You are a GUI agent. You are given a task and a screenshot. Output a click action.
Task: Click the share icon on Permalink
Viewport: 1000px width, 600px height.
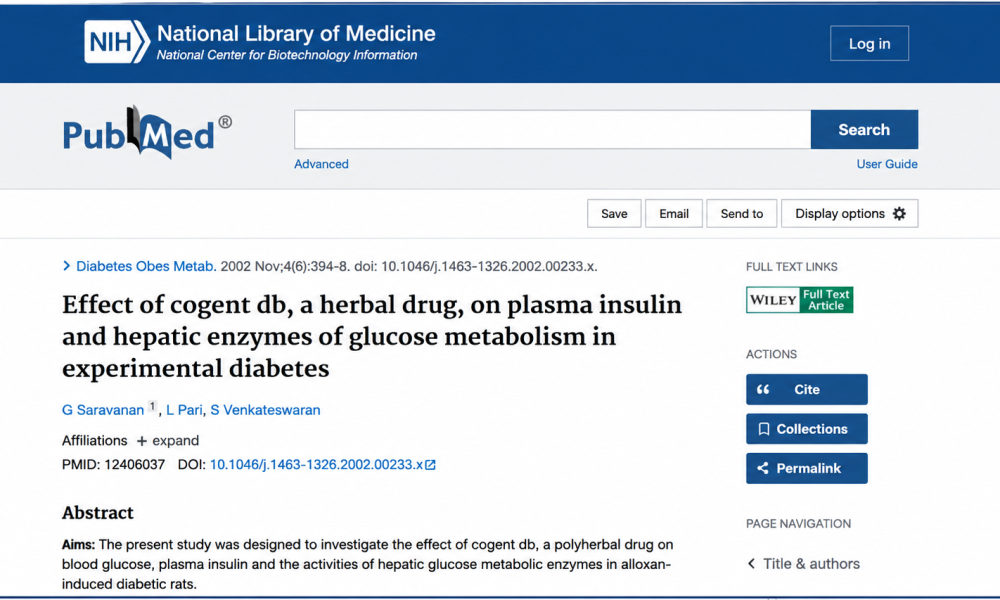(763, 469)
